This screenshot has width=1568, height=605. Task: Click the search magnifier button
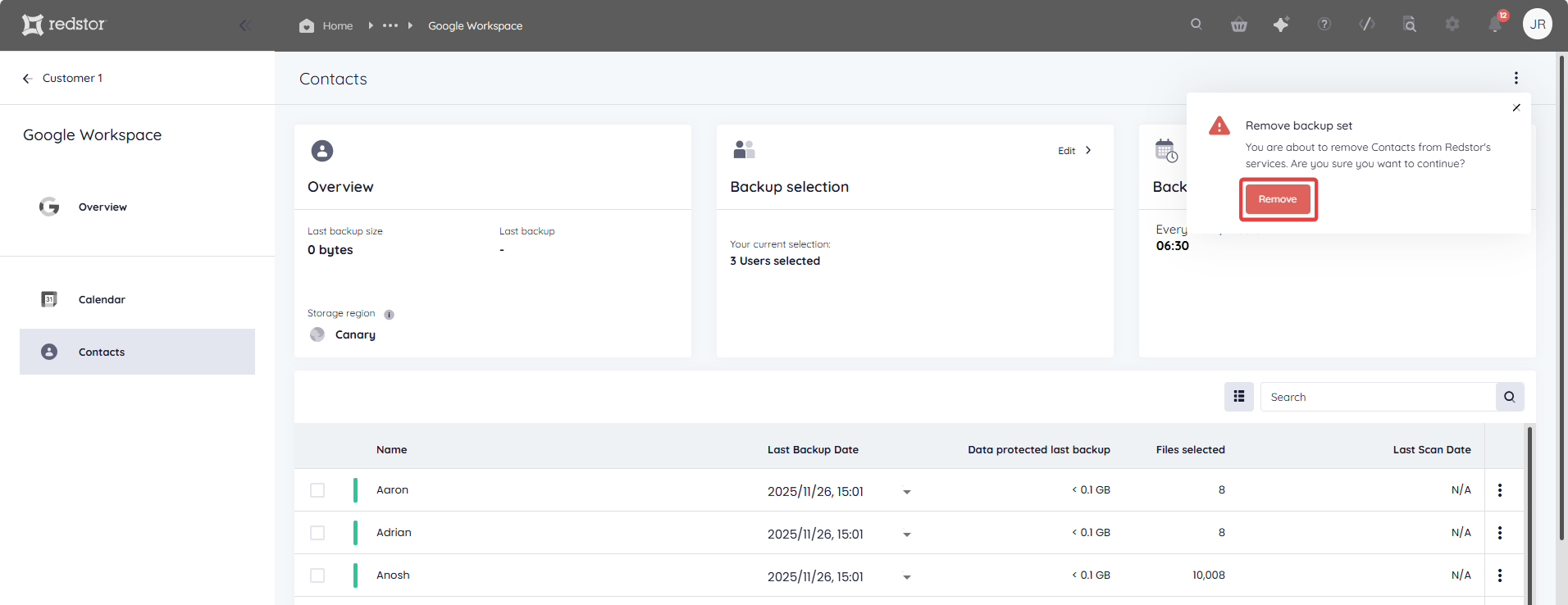tap(1510, 397)
